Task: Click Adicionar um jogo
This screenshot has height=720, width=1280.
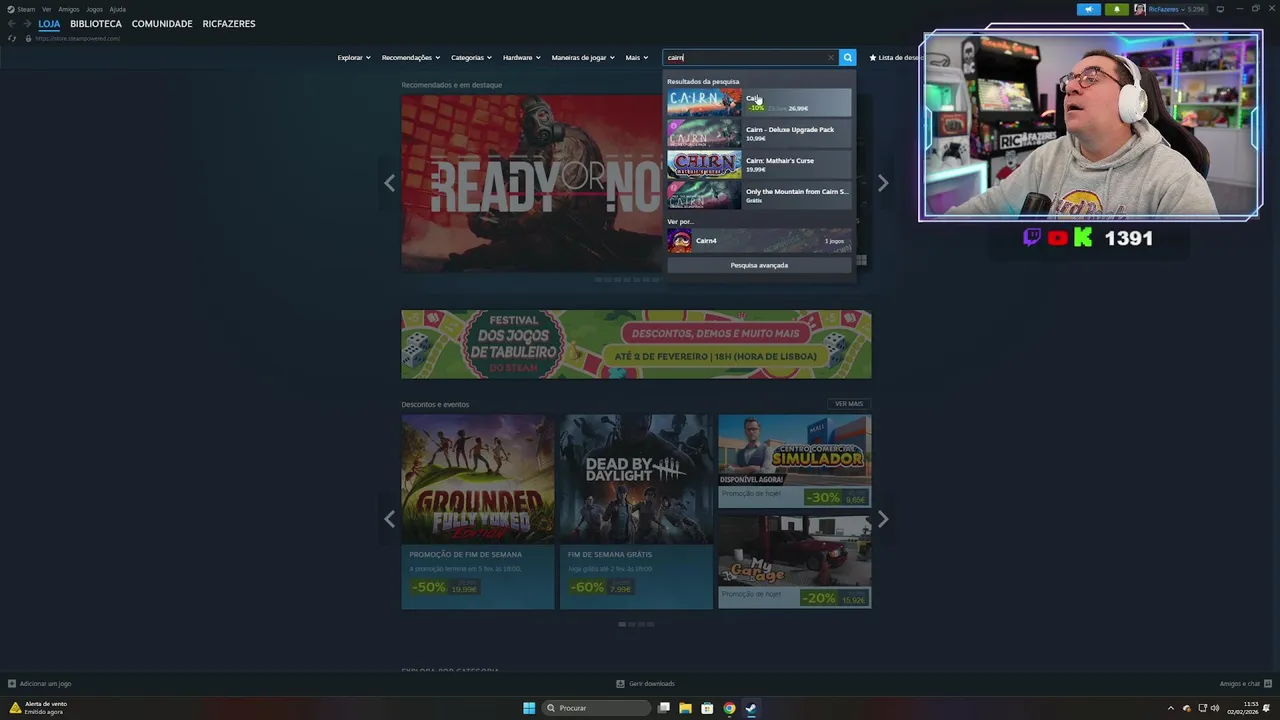Action: [x=39, y=684]
